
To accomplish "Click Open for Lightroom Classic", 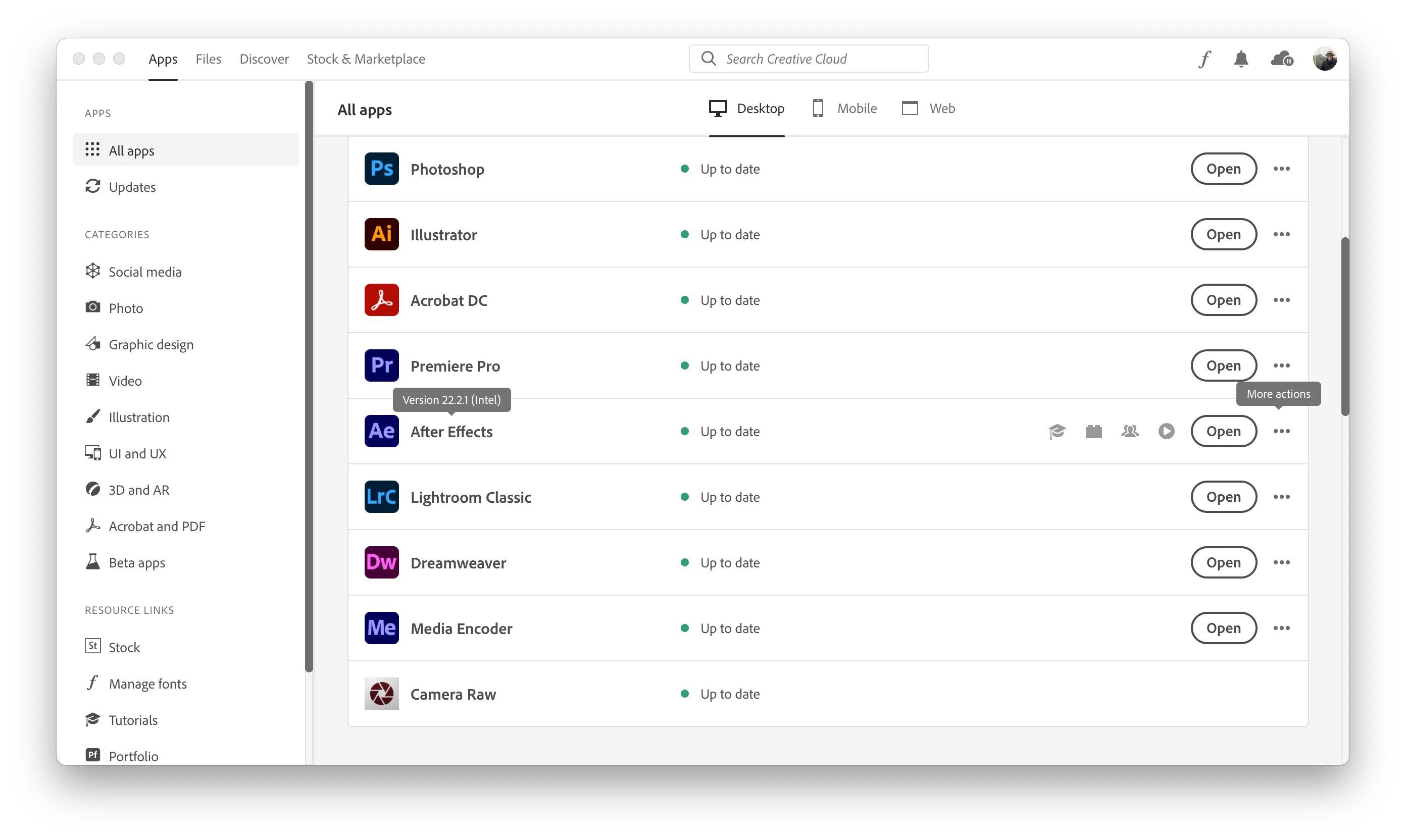I will tap(1223, 497).
